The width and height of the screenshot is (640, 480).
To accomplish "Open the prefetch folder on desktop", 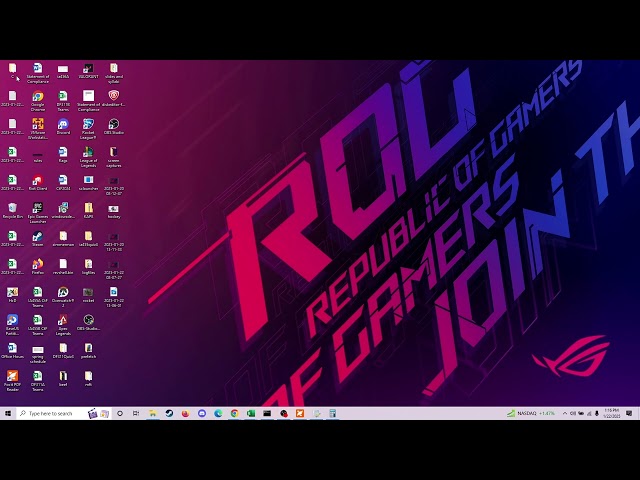I will 88,351.
